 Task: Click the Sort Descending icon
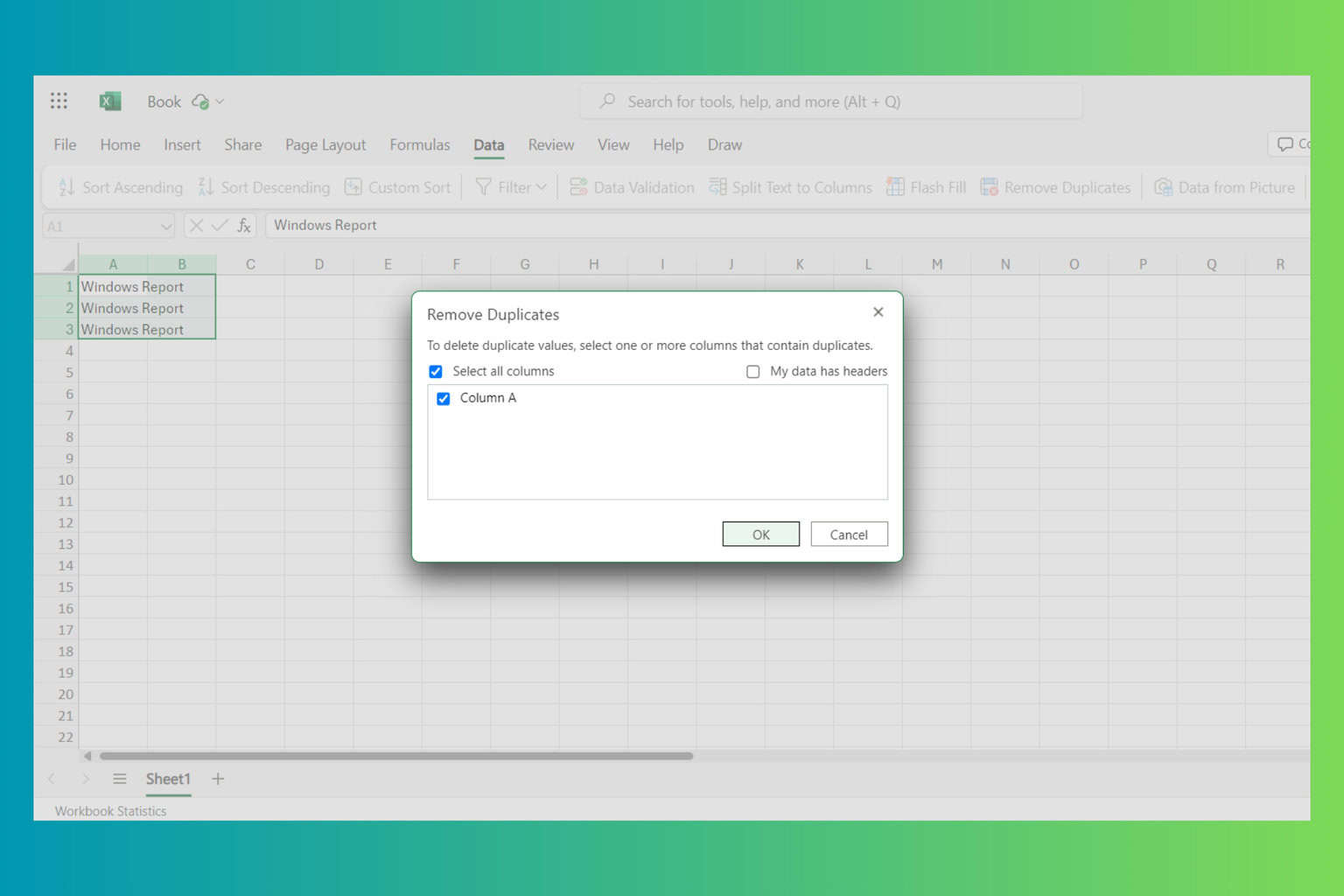point(206,187)
